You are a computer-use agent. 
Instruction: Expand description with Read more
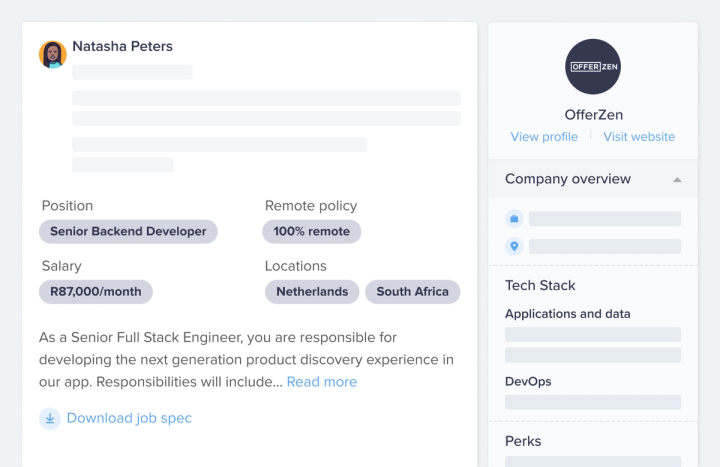click(322, 382)
